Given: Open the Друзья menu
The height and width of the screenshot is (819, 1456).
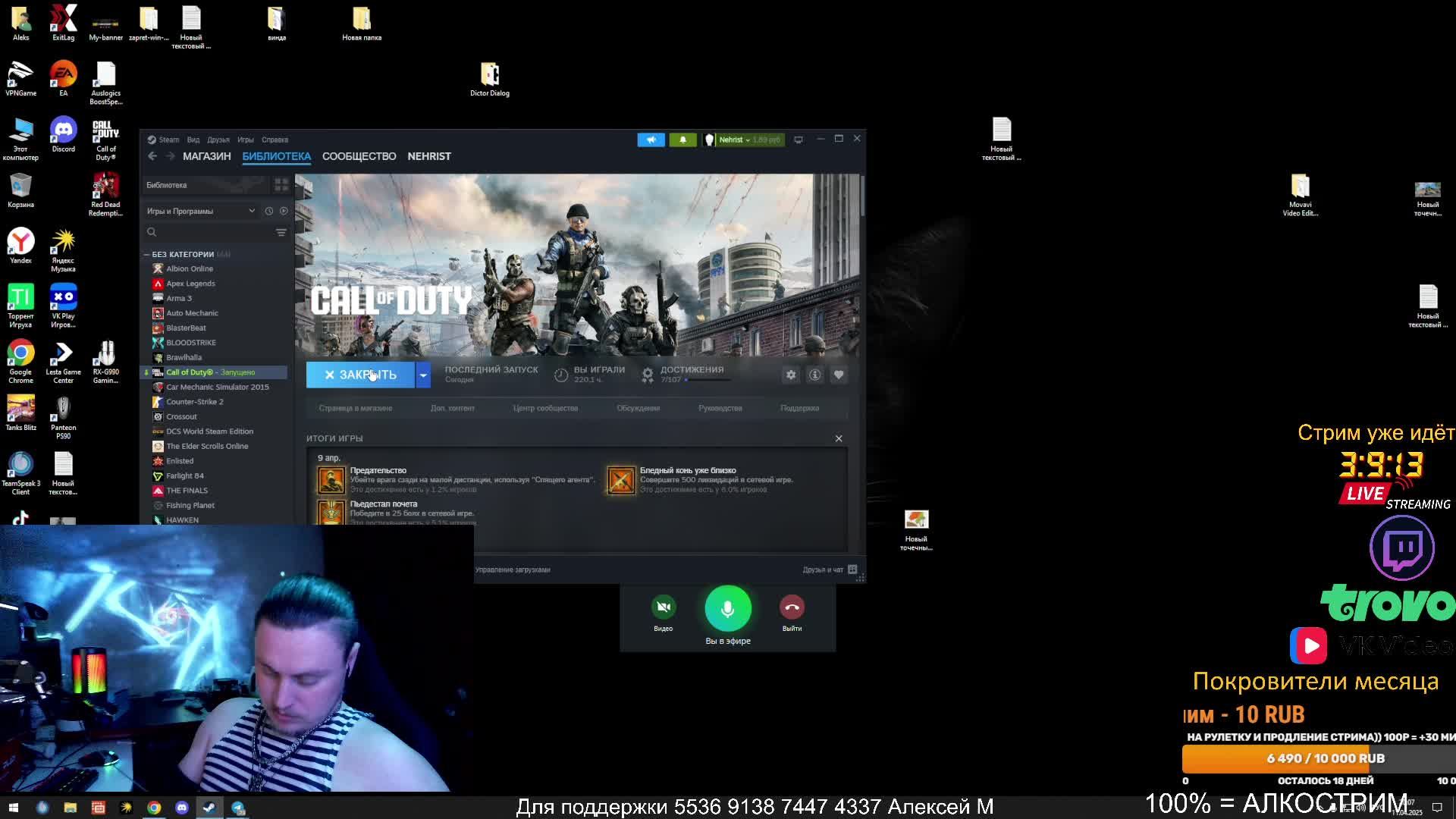Looking at the screenshot, I should (218, 140).
